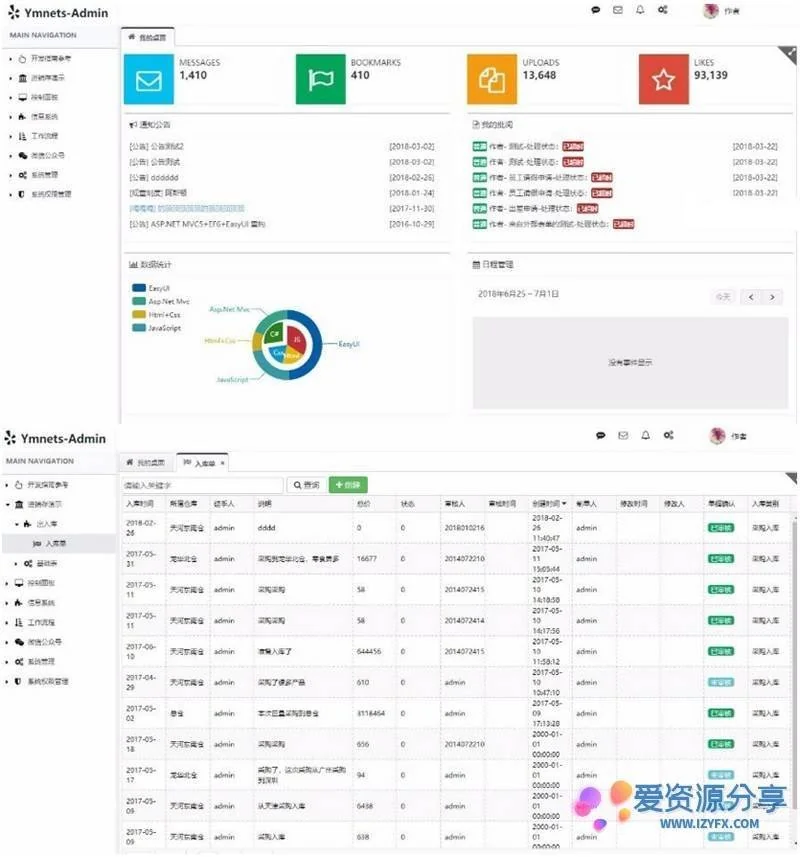Click the blue MESSAGES envelope tile icon
The image size is (800, 857).
pyautogui.click(x=149, y=80)
